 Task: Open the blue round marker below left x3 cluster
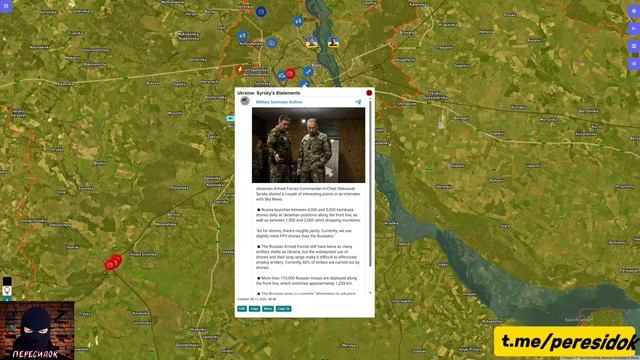271,42
